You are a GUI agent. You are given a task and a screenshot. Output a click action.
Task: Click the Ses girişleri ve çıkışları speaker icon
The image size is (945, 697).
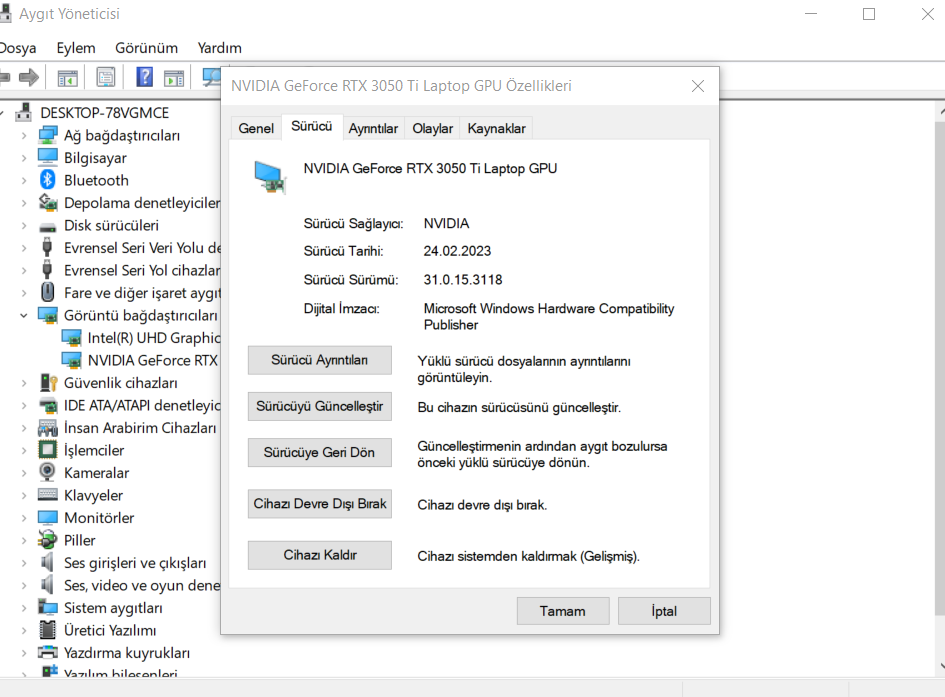click(47, 563)
